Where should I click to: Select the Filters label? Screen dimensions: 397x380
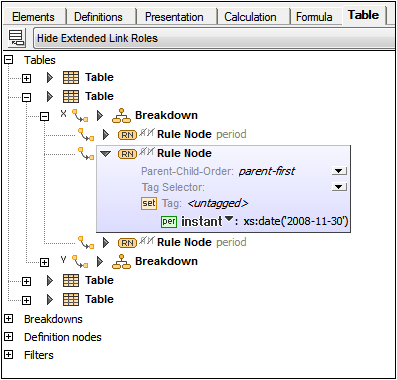click(x=39, y=355)
